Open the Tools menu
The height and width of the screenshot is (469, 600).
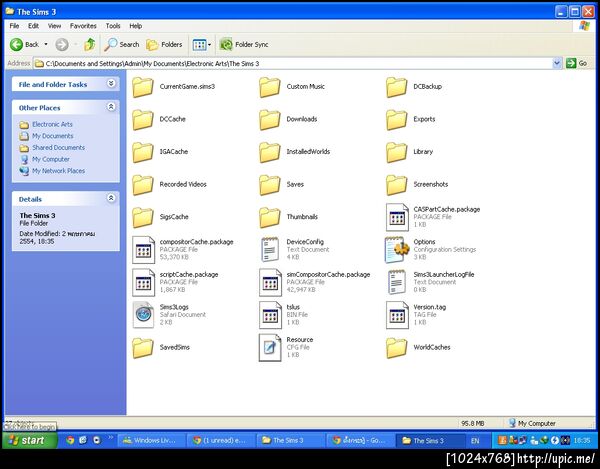coord(113,25)
